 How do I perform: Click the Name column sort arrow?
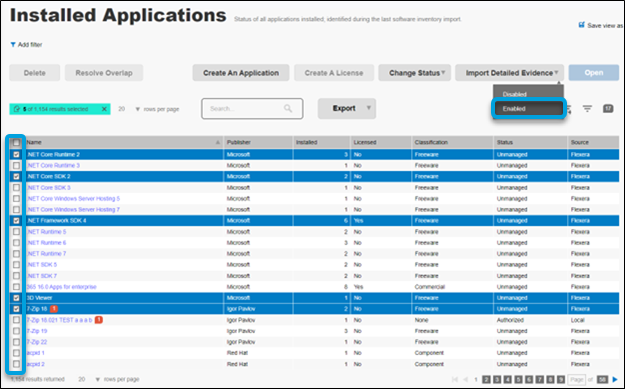click(218, 142)
